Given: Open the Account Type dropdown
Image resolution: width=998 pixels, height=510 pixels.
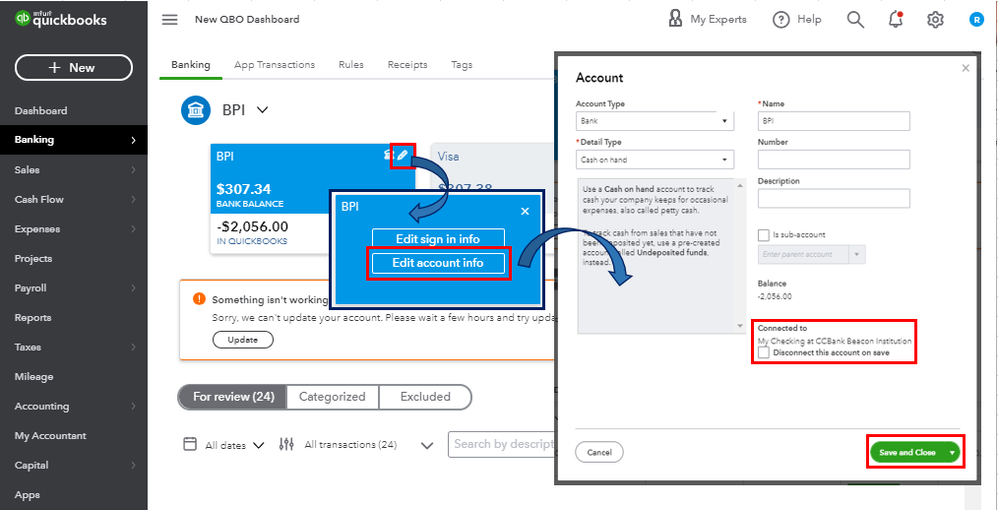Looking at the screenshot, I should (655, 120).
